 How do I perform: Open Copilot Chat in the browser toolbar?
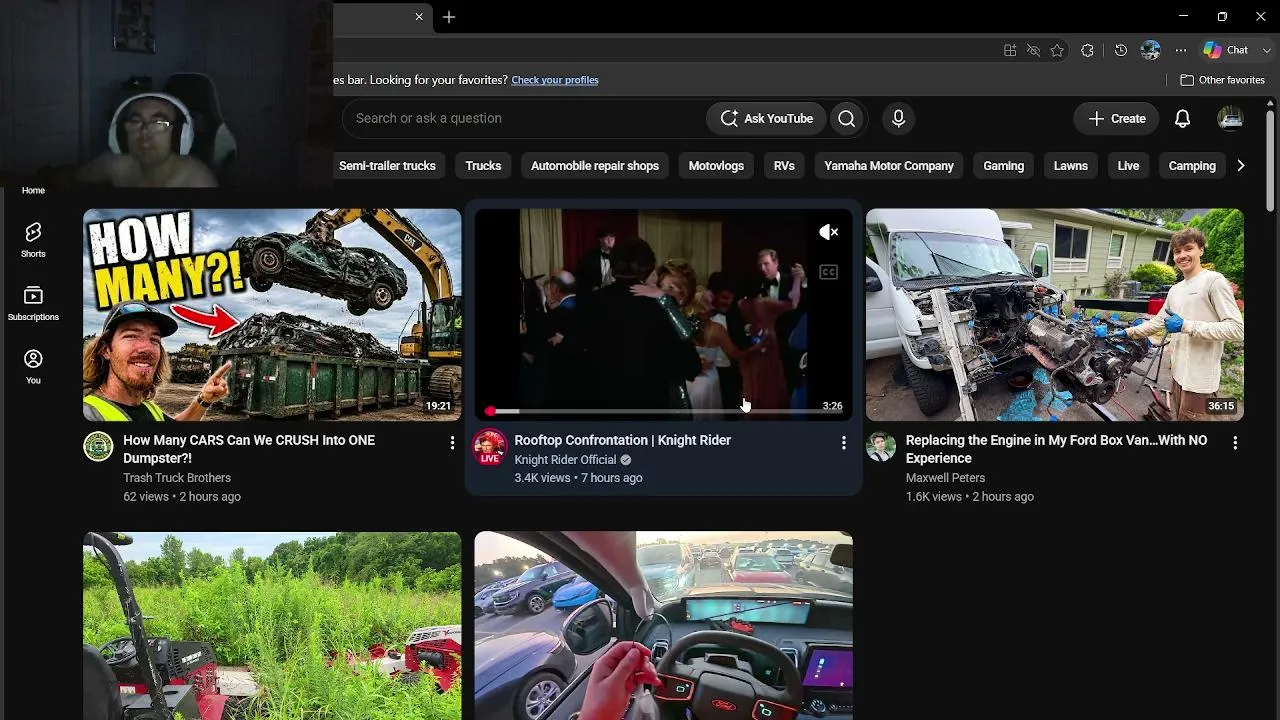pos(1226,50)
